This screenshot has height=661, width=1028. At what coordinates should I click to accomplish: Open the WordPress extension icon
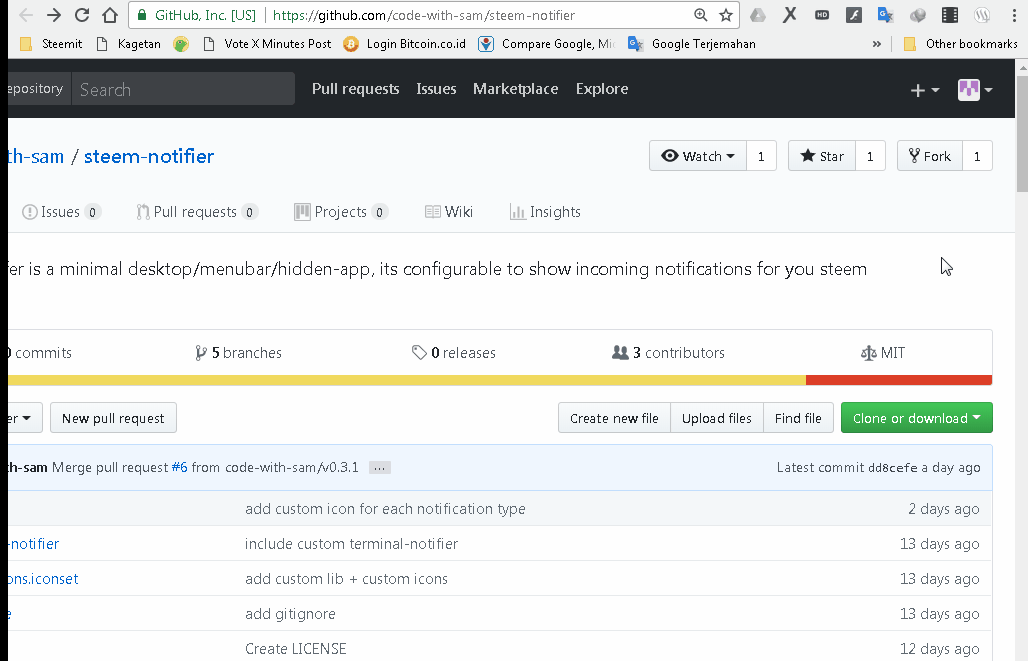point(981,15)
